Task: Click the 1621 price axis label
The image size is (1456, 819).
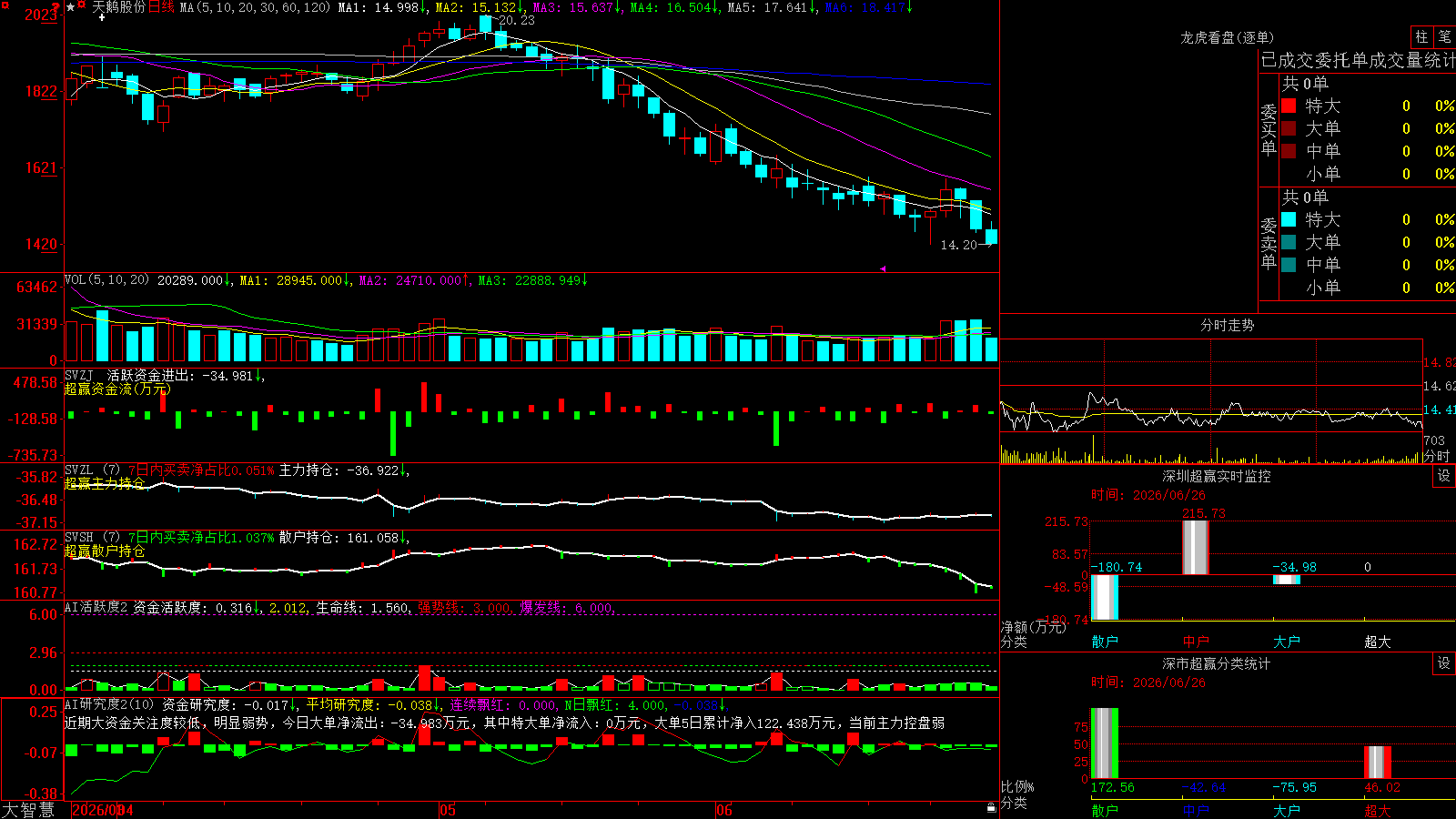Action: point(41,167)
